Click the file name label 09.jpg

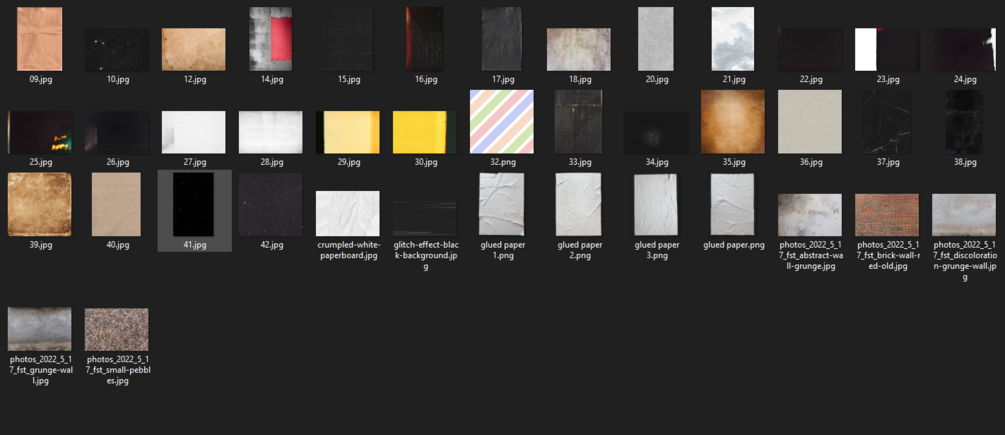pos(40,79)
